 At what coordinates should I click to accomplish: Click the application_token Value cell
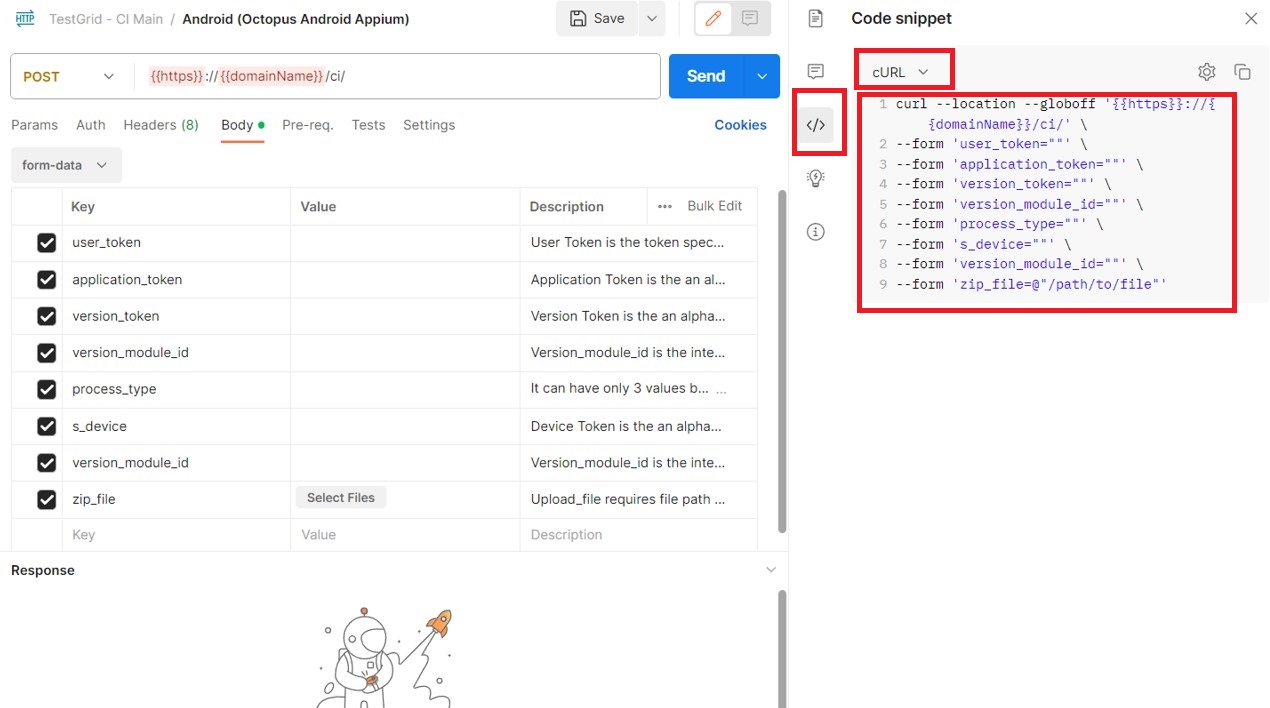405,280
